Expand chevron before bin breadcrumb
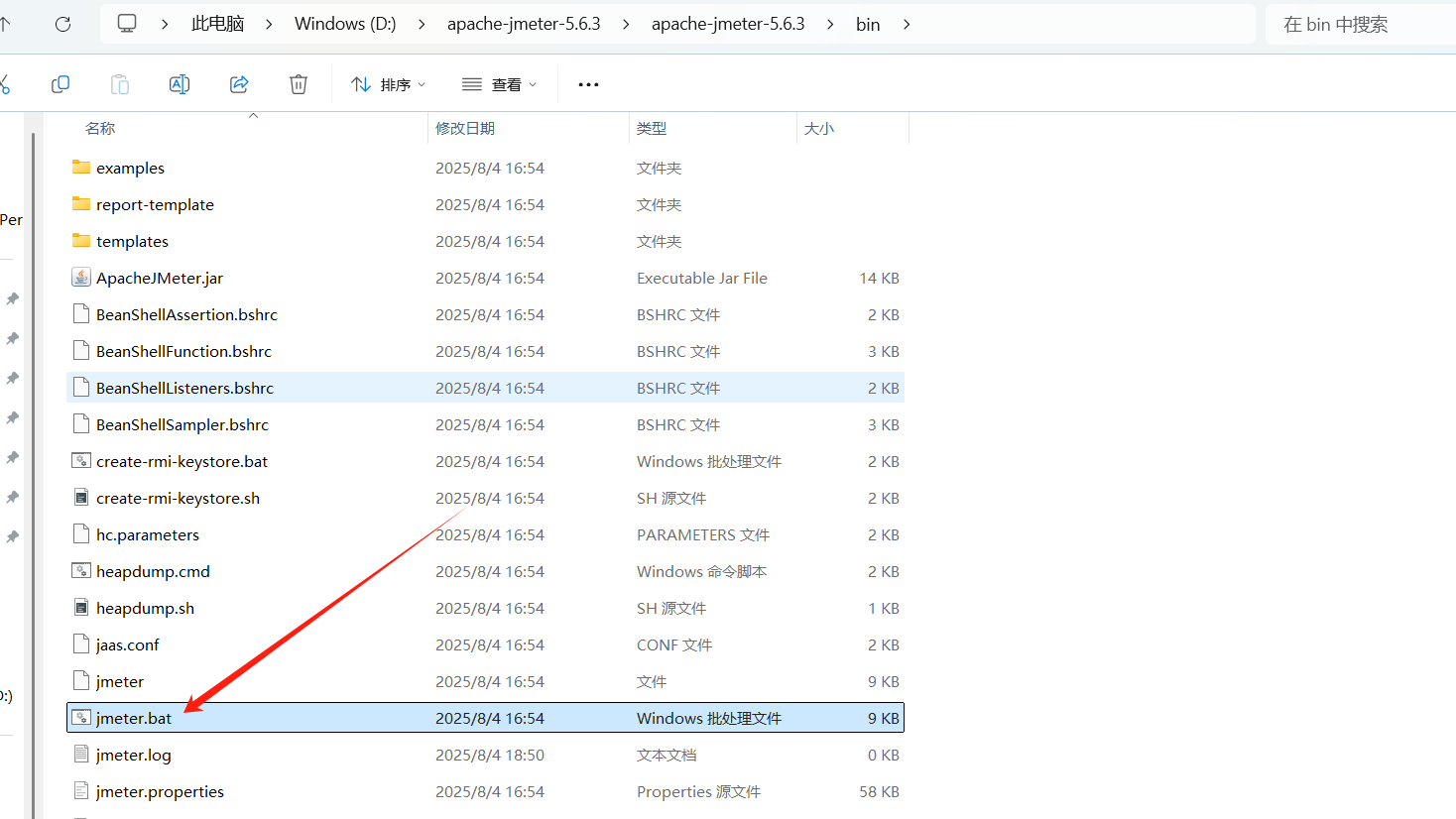The image size is (1456, 819). pyautogui.click(x=830, y=24)
